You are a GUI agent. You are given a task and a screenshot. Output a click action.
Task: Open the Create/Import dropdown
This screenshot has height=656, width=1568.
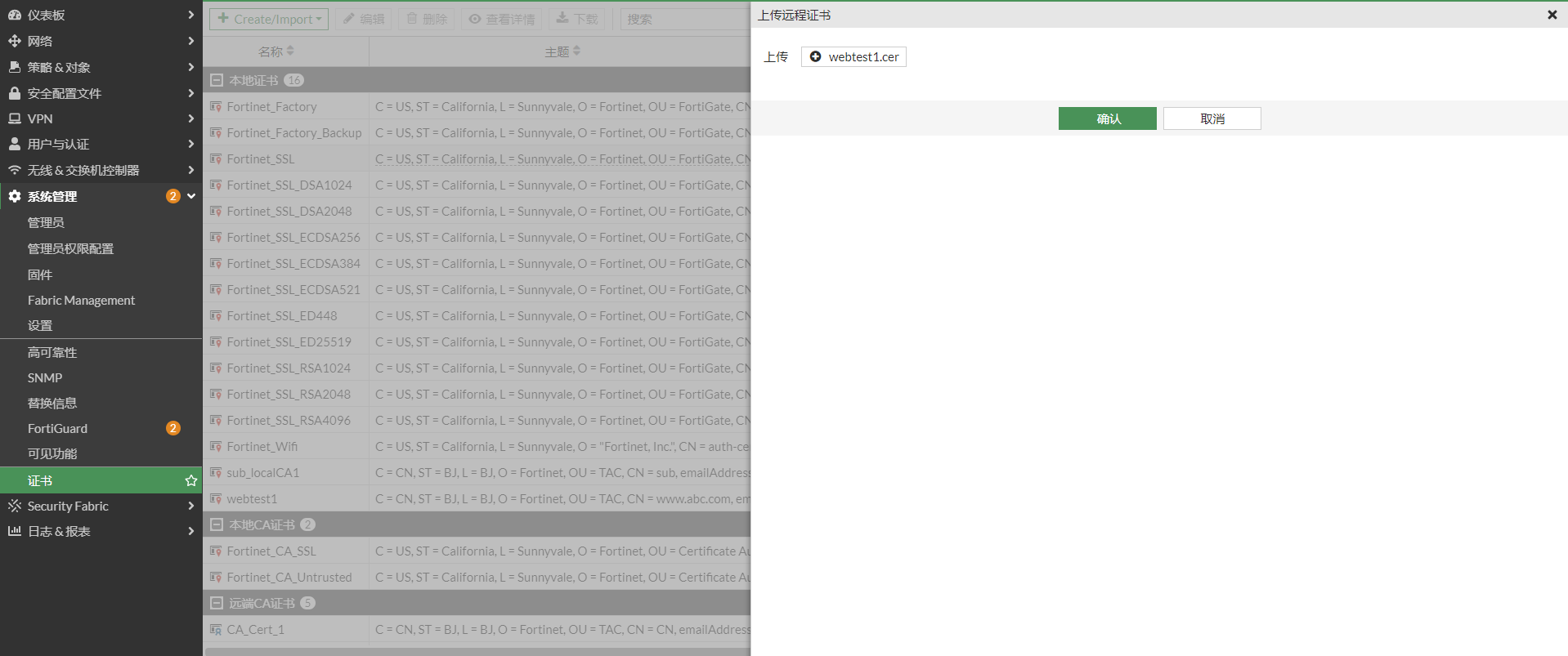(269, 19)
